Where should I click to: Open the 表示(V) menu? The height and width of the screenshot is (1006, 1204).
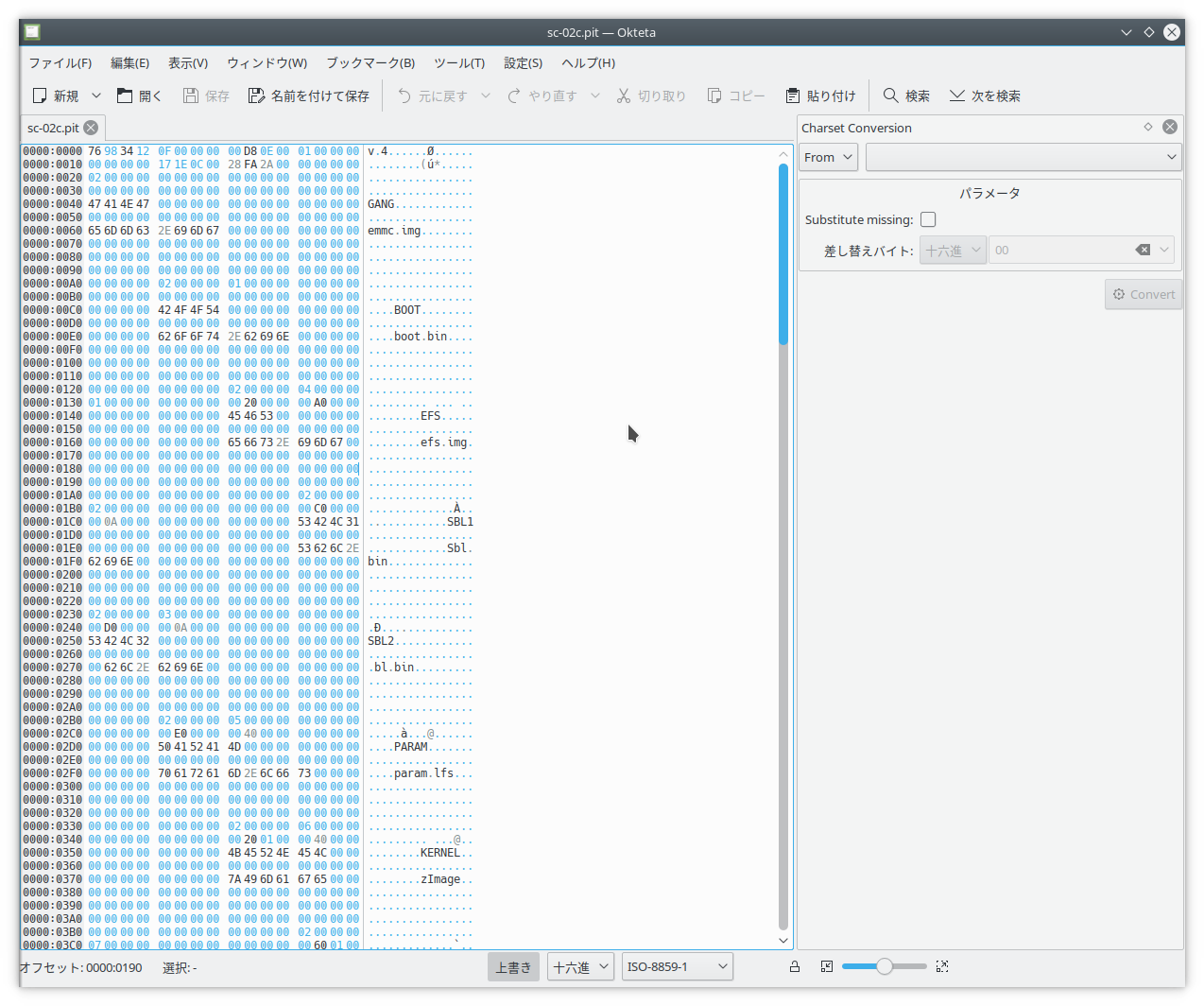[188, 62]
